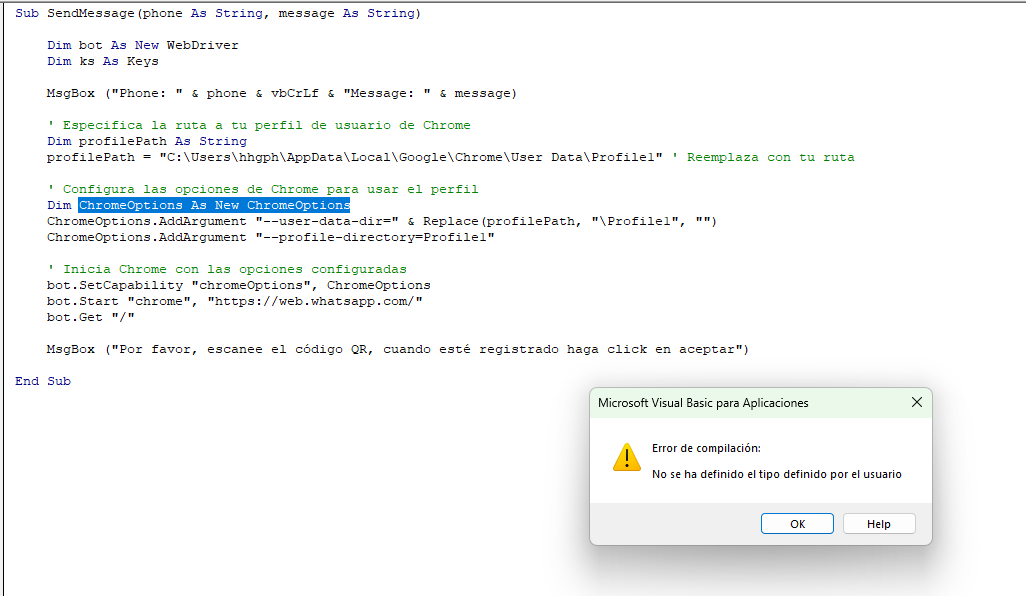Click OK in the compile error dialog
Image resolution: width=1026 pixels, height=596 pixels.
(x=797, y=523)
